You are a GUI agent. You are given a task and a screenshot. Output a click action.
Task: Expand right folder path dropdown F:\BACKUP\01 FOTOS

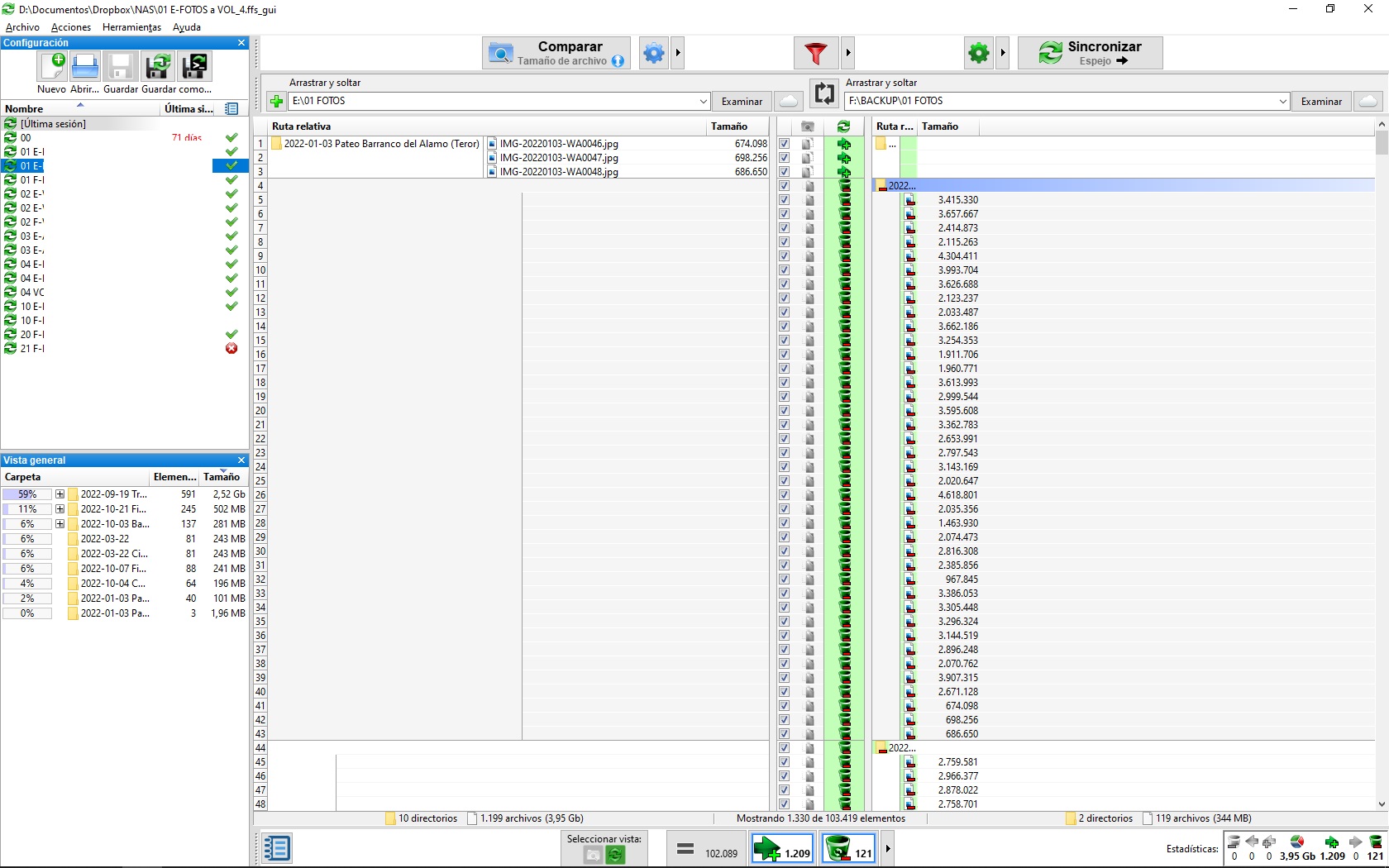(x=1282, y=101)
